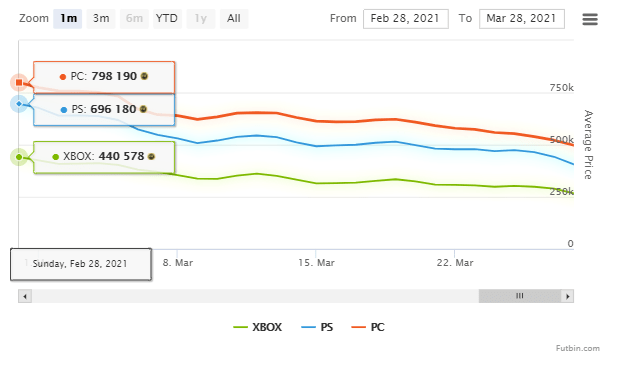618x366 pixels.
Task: Click the PC data point marker
Action: pyautogui.click(x=19, y=82)
